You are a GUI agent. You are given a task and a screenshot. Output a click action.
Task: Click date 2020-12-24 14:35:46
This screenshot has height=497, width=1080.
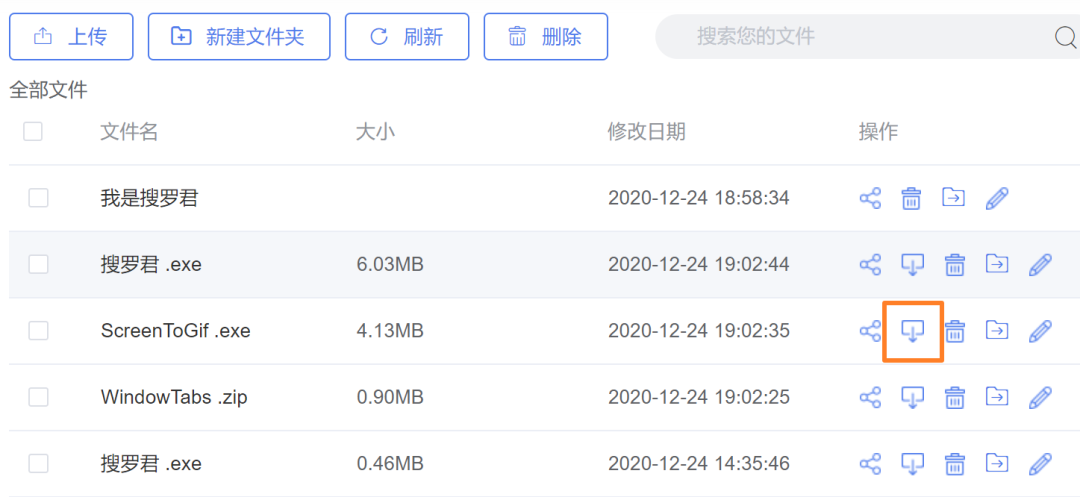coord(699,463)
